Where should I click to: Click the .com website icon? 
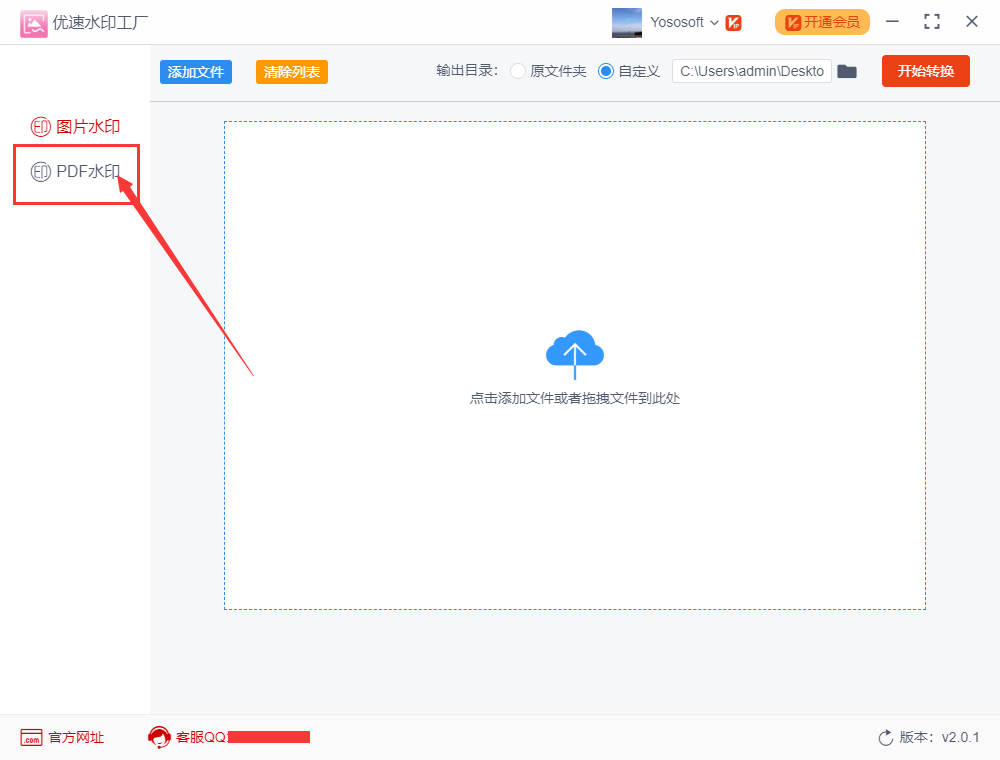point(31,738)
